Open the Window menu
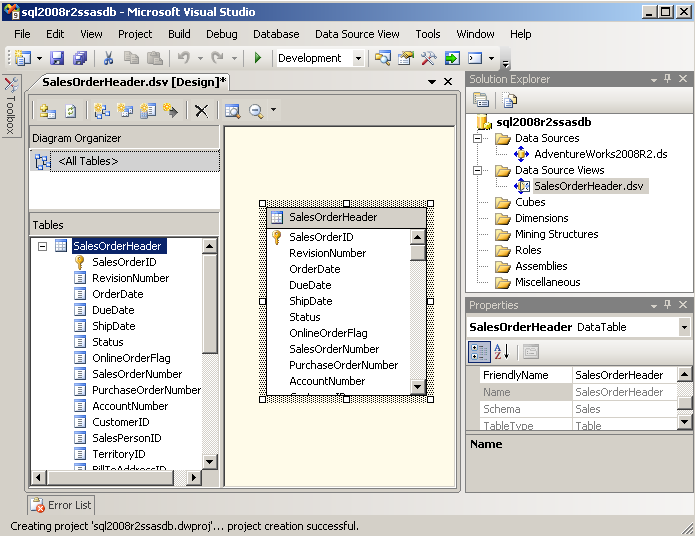Viewport: 695px width, 536px height. [x=475, y=34]
